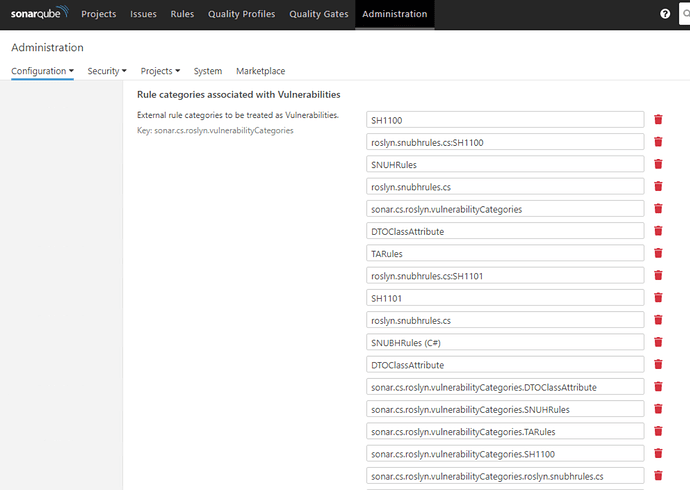
Task: Open the Security dropdown menu
Action: click(x=107, y=71)
